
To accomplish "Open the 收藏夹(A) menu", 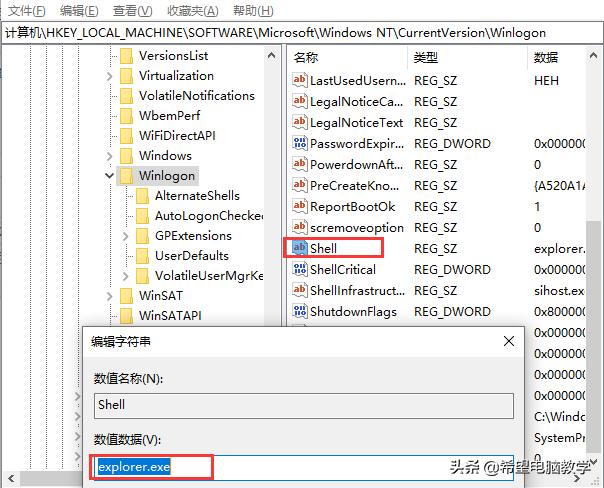I will (193, 10).
